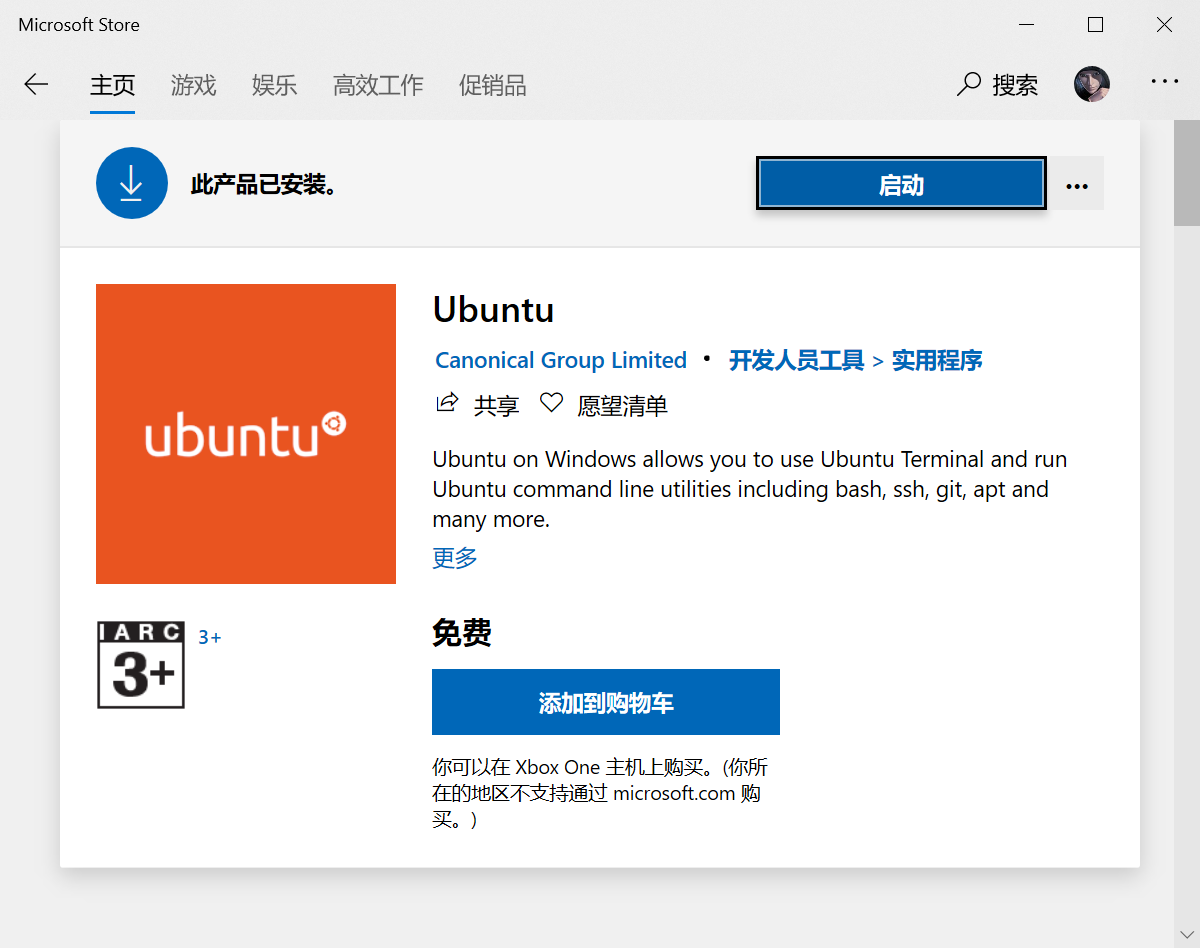Open the user profile avatar
This screenshot has height=948, width=1200.
pos(1092,84)
